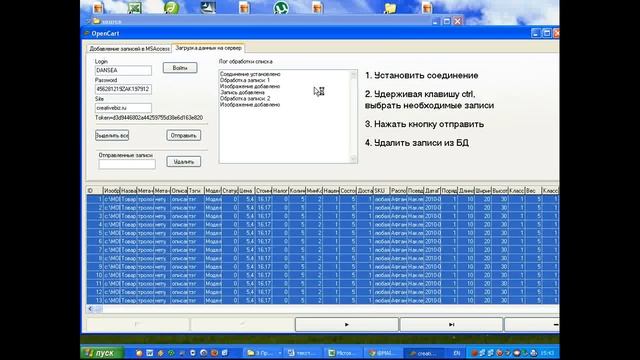Click the SKU column header
This screenshot has width=640, height=360.
tap(381, 191)
